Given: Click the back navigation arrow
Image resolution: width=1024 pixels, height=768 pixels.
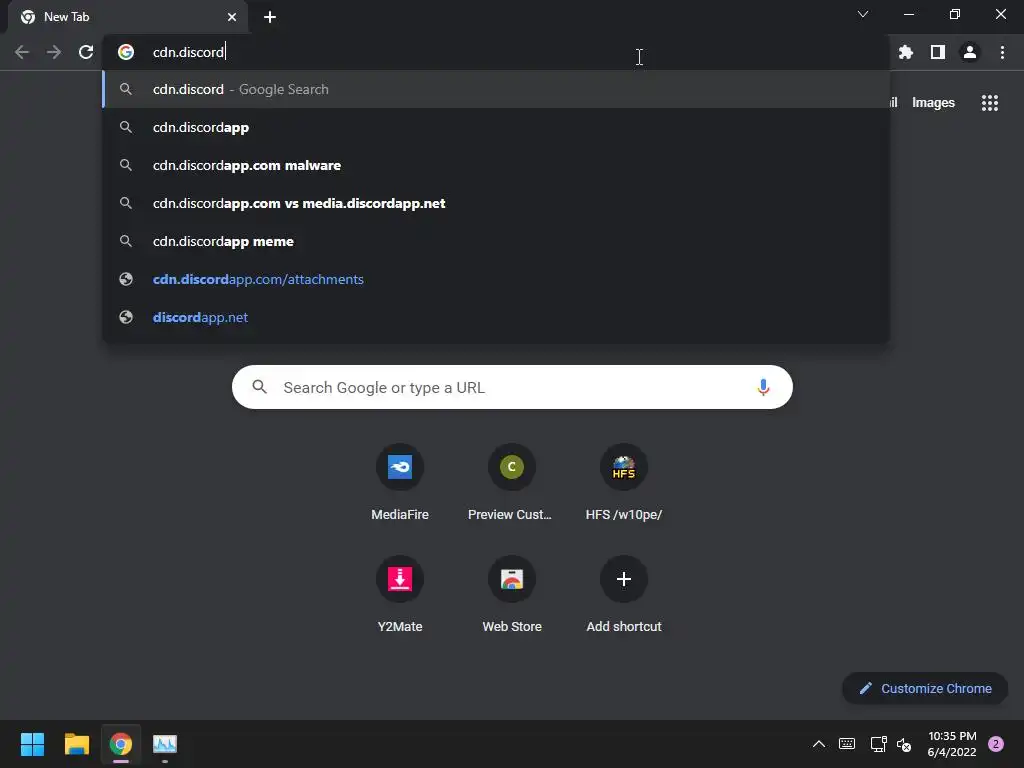Looking at the screenshot, I should (x=22, y=52).
